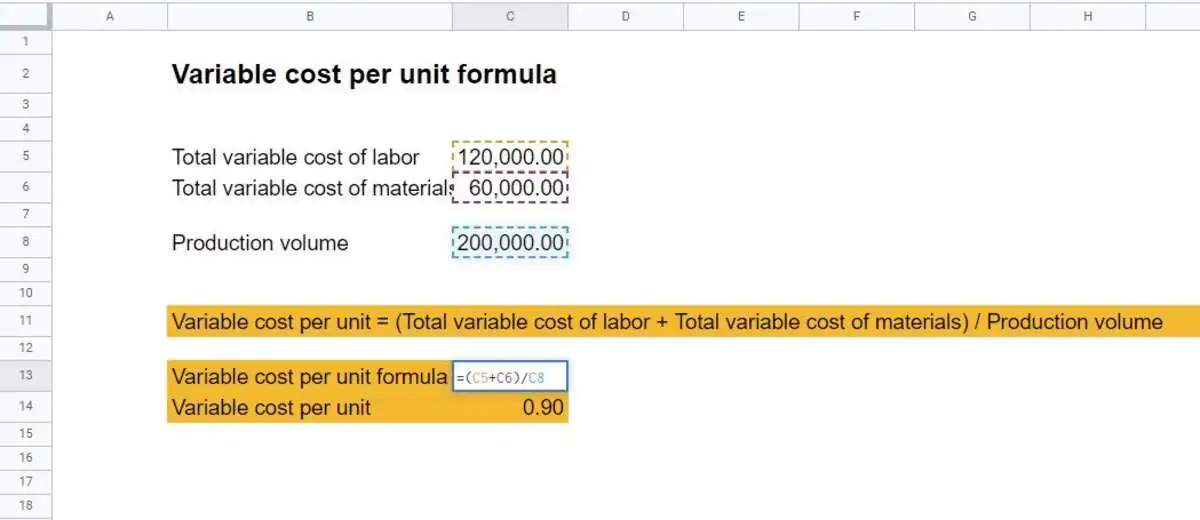Screen dimensions: 1200x520
Task: Click the select-all corner box
Action: tap(25, 16)
